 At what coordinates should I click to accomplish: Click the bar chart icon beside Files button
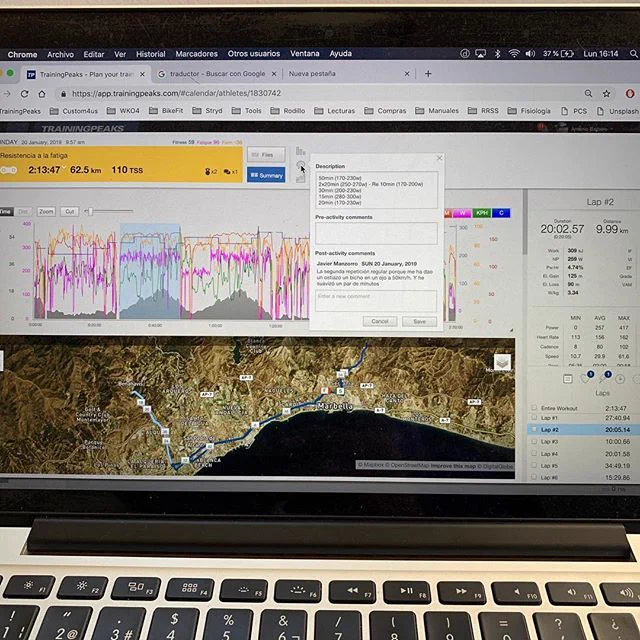(300, 151)
